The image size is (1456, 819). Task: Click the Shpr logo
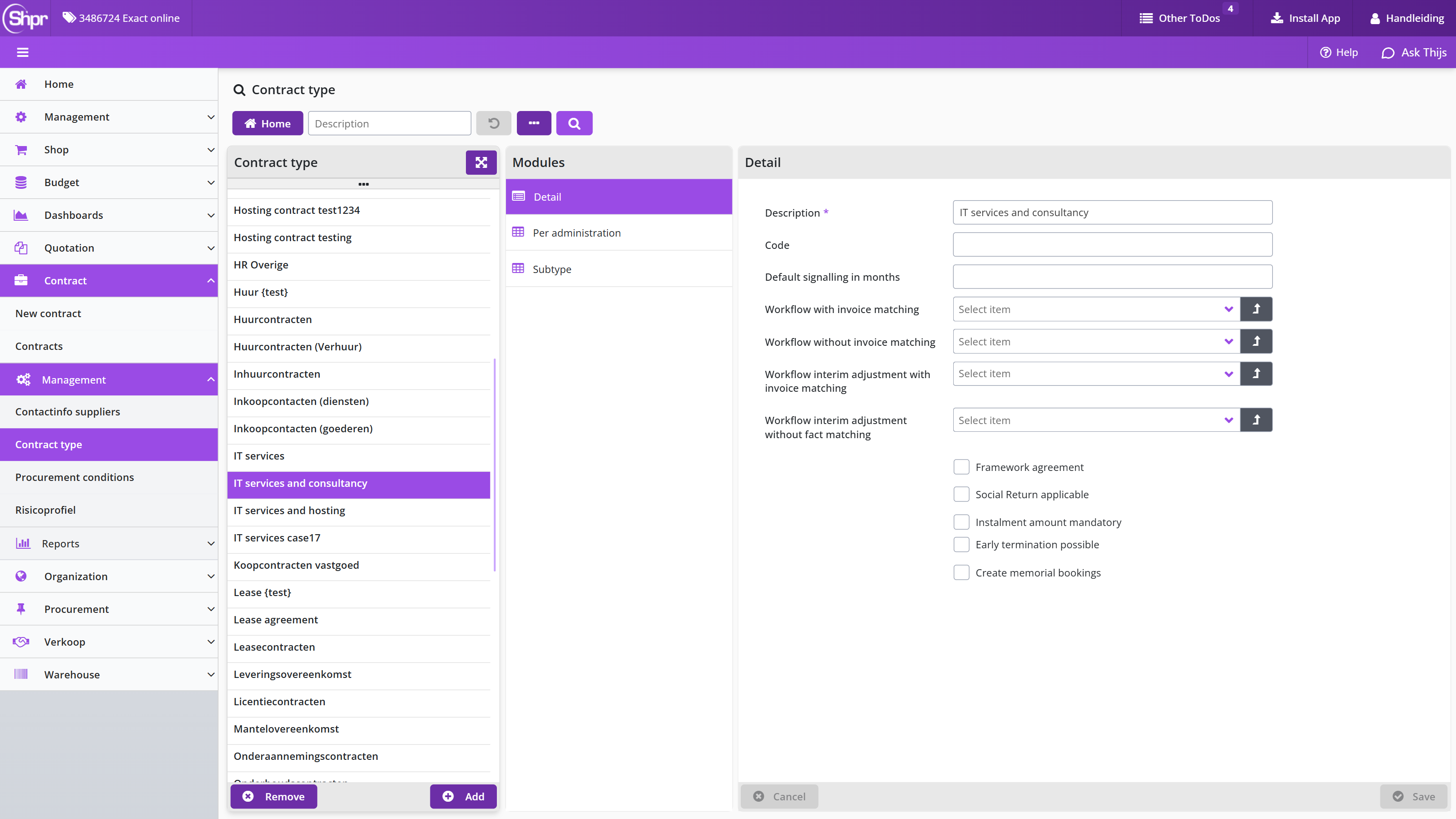[25, 18]
